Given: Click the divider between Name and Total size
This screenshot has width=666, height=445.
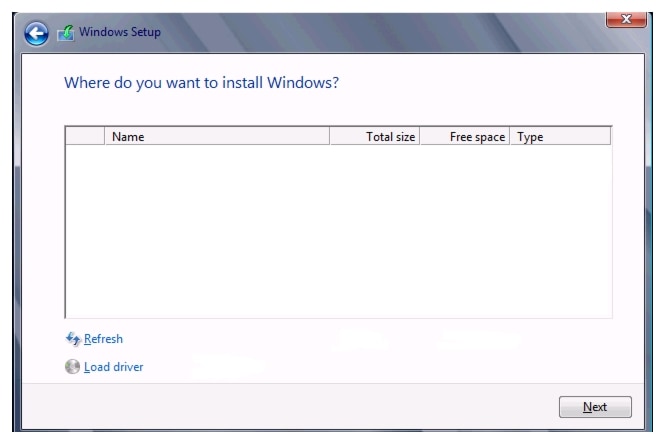Looking at the screenshot, I should (332, 137).
